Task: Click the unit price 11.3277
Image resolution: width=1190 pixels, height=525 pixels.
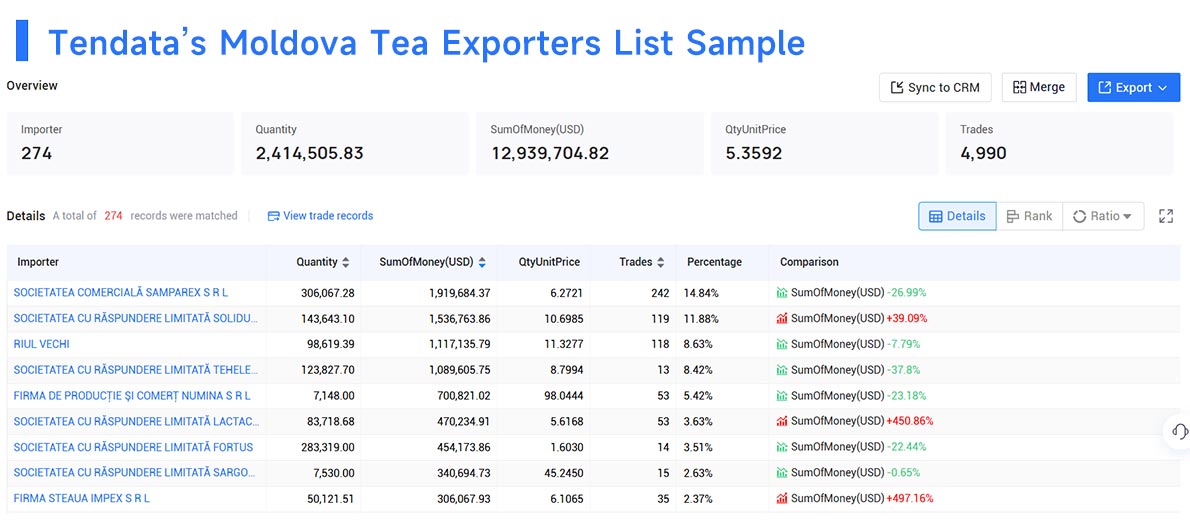Action: 564,344
